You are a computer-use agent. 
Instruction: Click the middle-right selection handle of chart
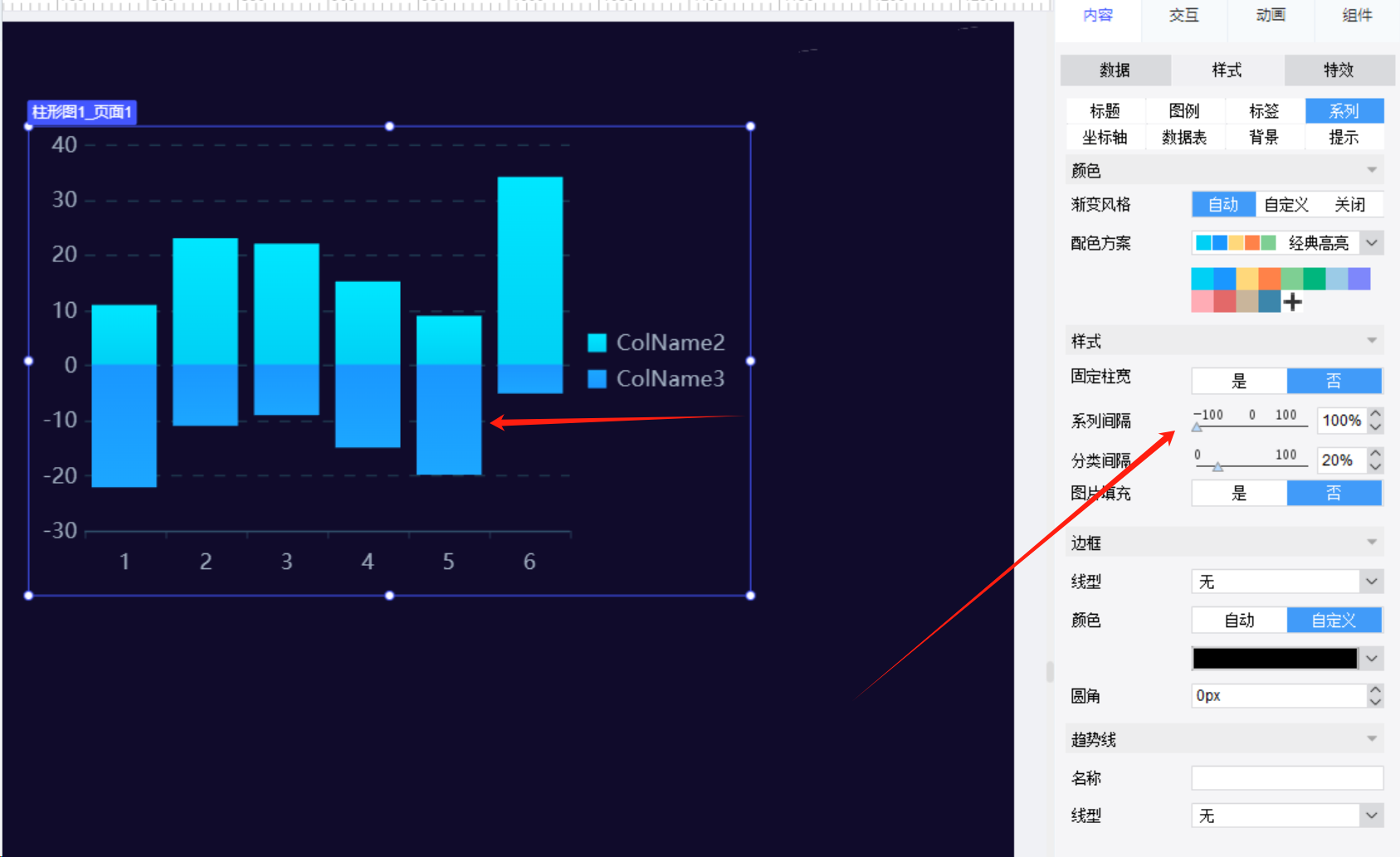coord(750,361)
